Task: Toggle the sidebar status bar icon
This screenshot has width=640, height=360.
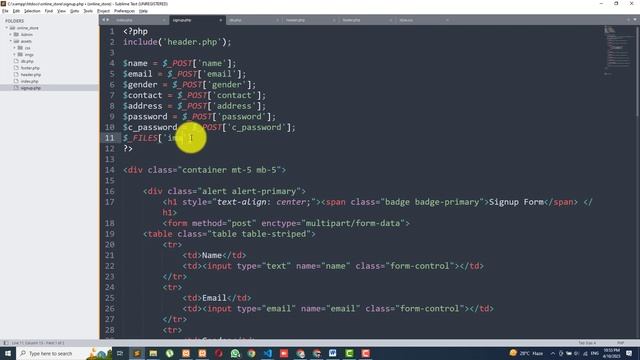Action: (5, 343)
